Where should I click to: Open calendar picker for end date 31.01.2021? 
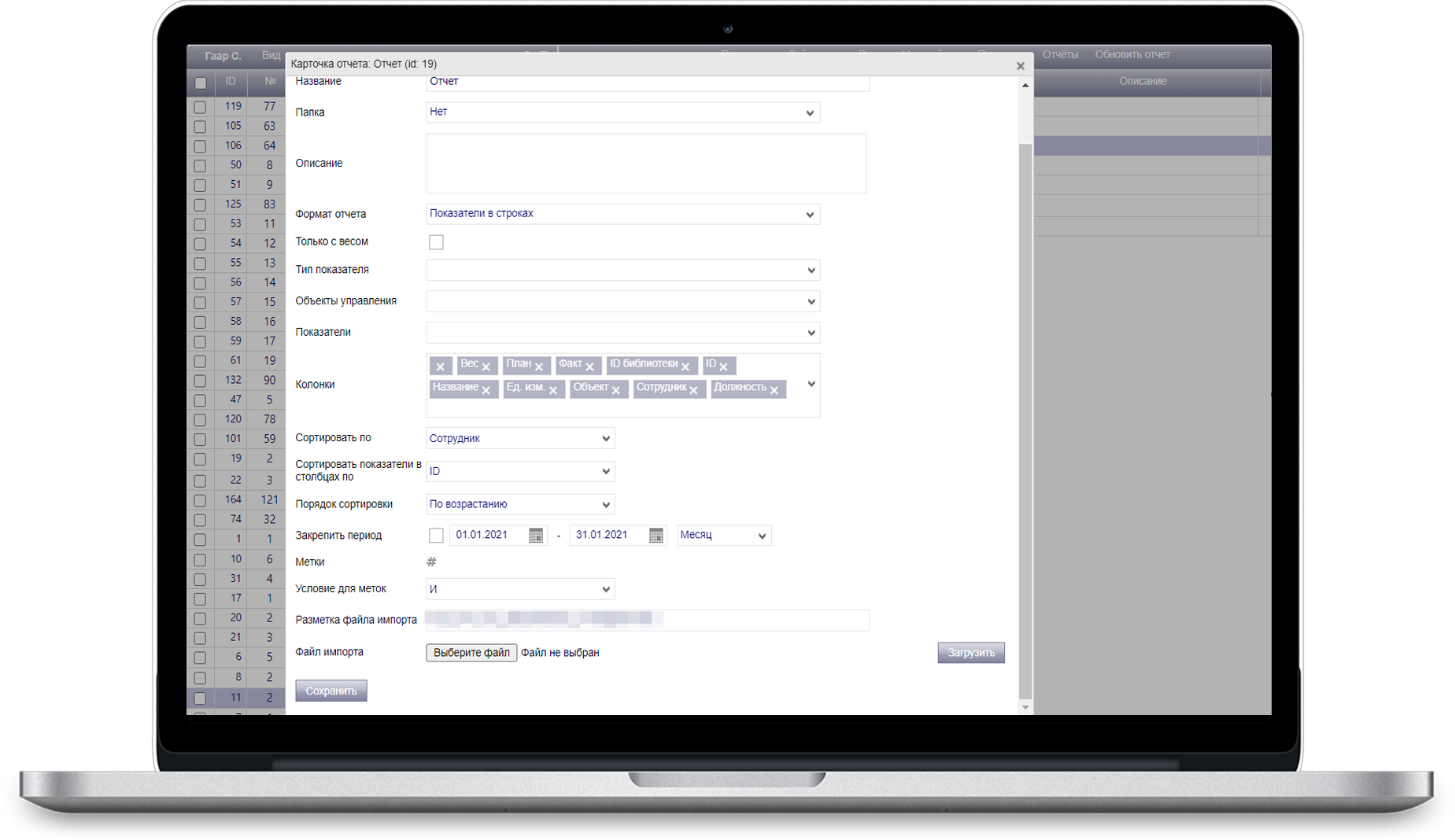(655, 536)
